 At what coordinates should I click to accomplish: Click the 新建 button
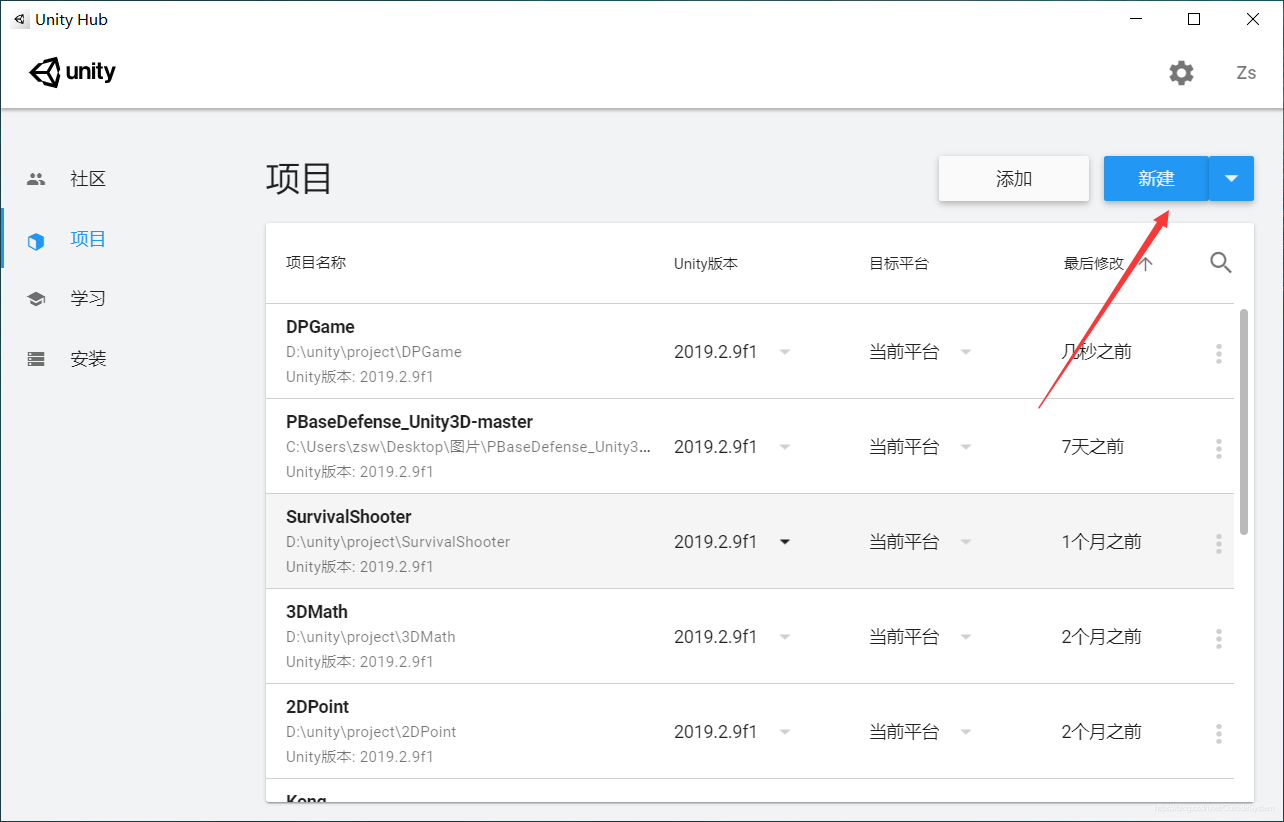click(1156, 179)
